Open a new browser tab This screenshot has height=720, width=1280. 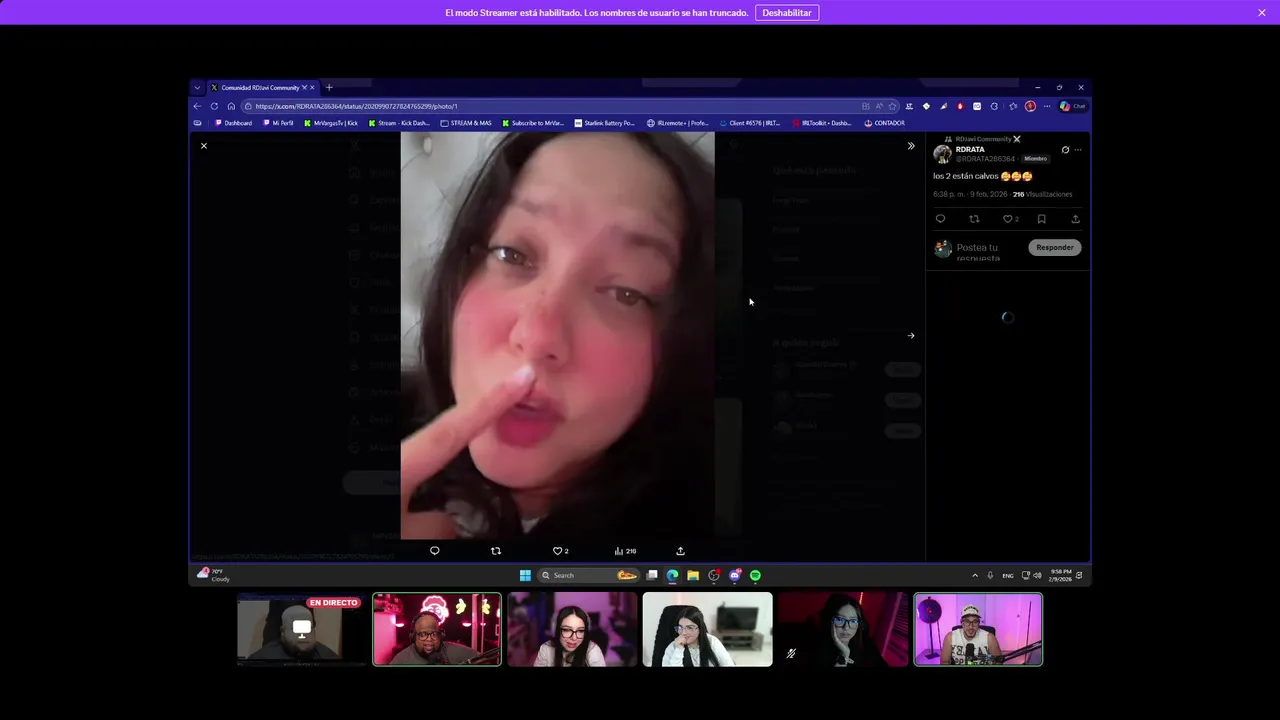329,88
